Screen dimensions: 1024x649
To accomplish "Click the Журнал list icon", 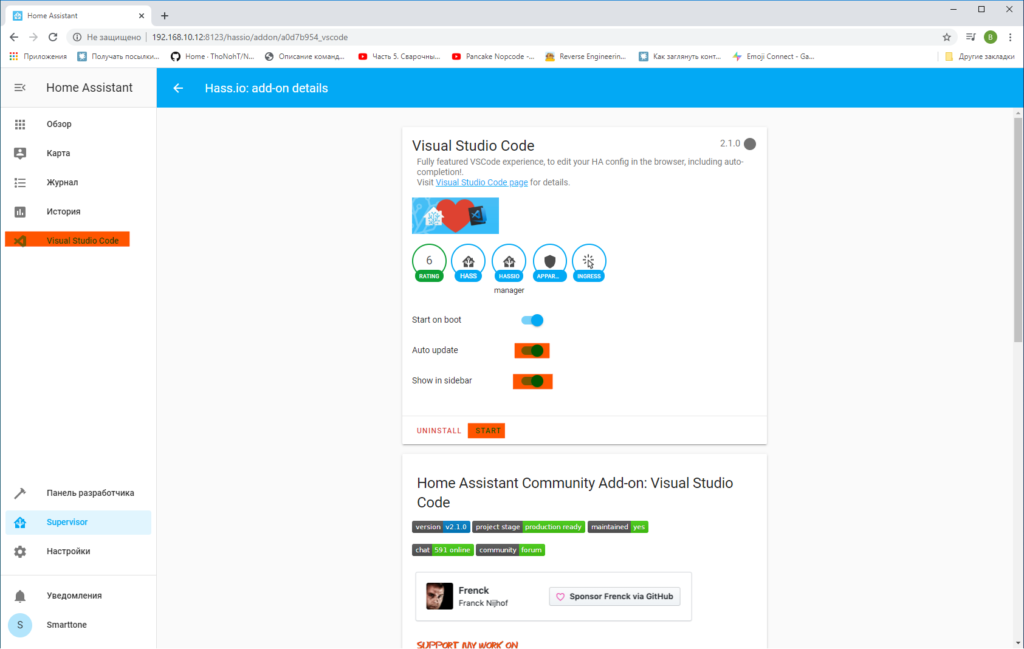I will pos(20,183).
